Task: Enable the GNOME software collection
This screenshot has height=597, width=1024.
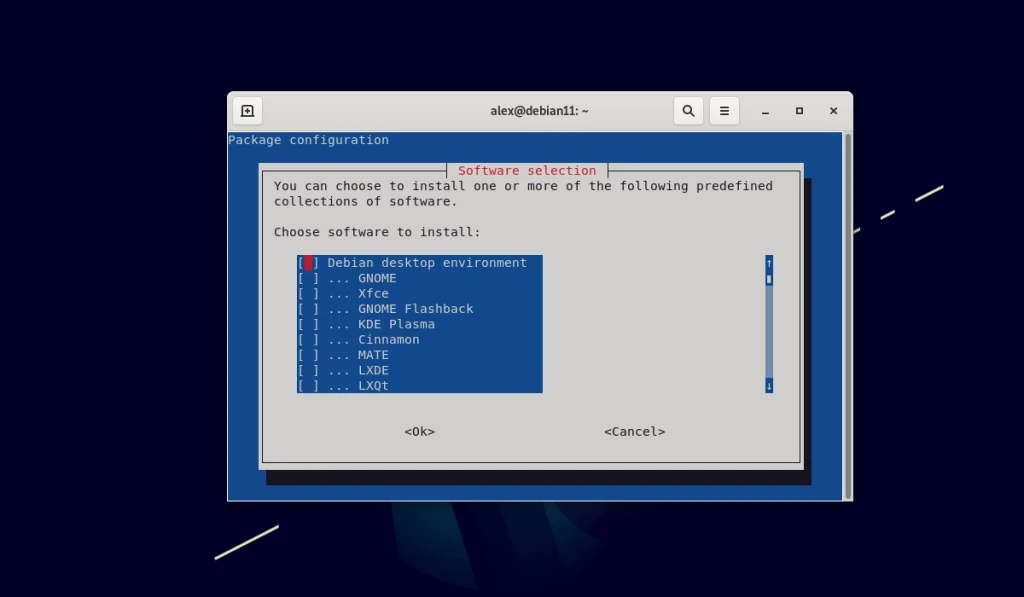Action: [x=305, y=277]
